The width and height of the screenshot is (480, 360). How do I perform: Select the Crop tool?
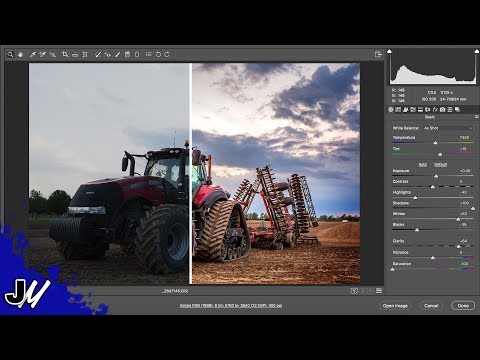click(x=65, y=54)
